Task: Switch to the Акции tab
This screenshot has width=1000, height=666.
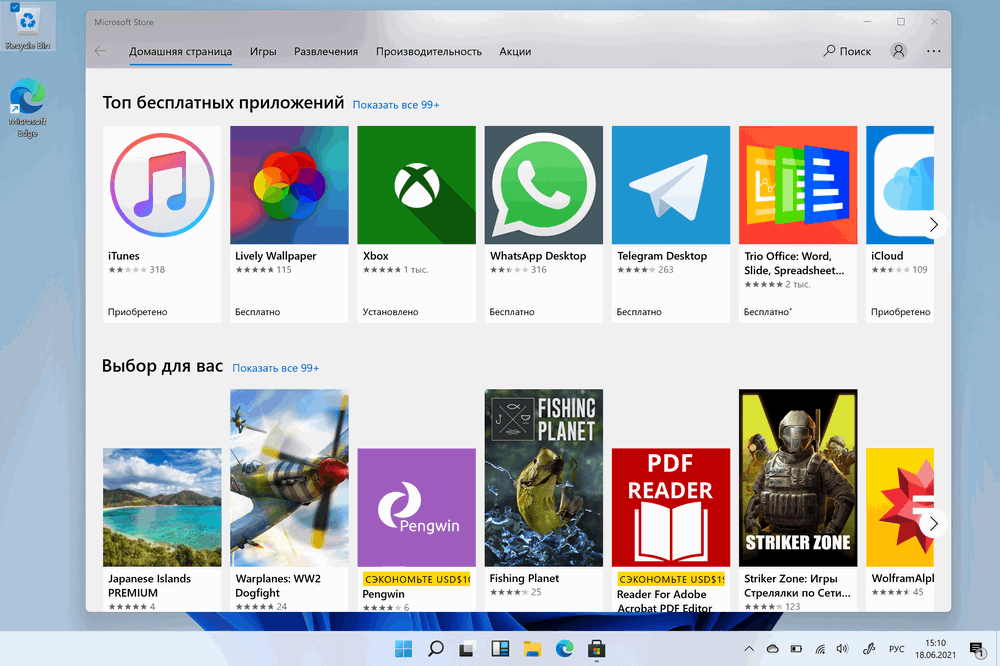Action: pos(515,52)
